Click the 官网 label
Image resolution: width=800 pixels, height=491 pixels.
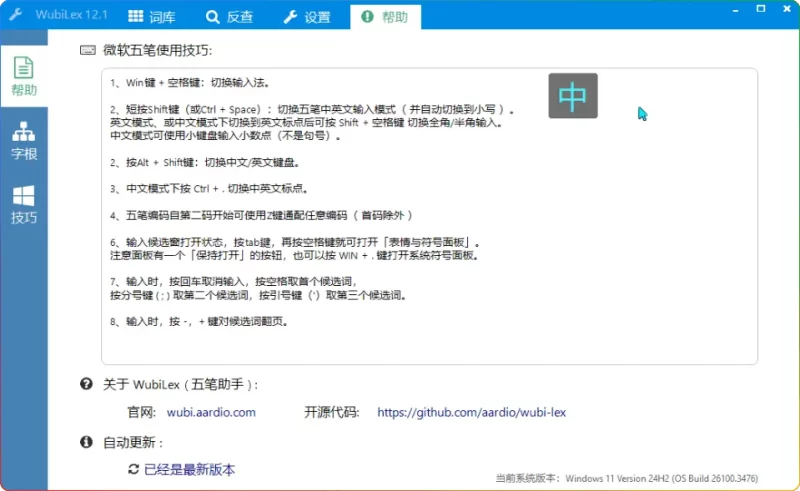(141, 412)
